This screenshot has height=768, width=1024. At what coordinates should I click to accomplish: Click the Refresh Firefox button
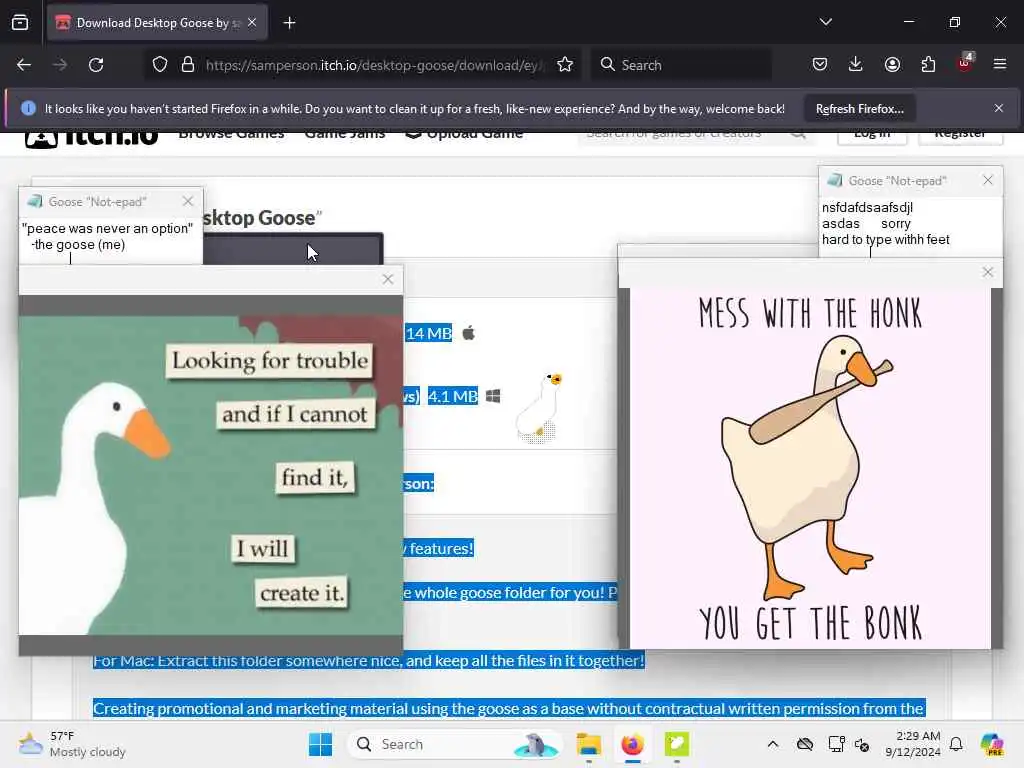[859, 108]
